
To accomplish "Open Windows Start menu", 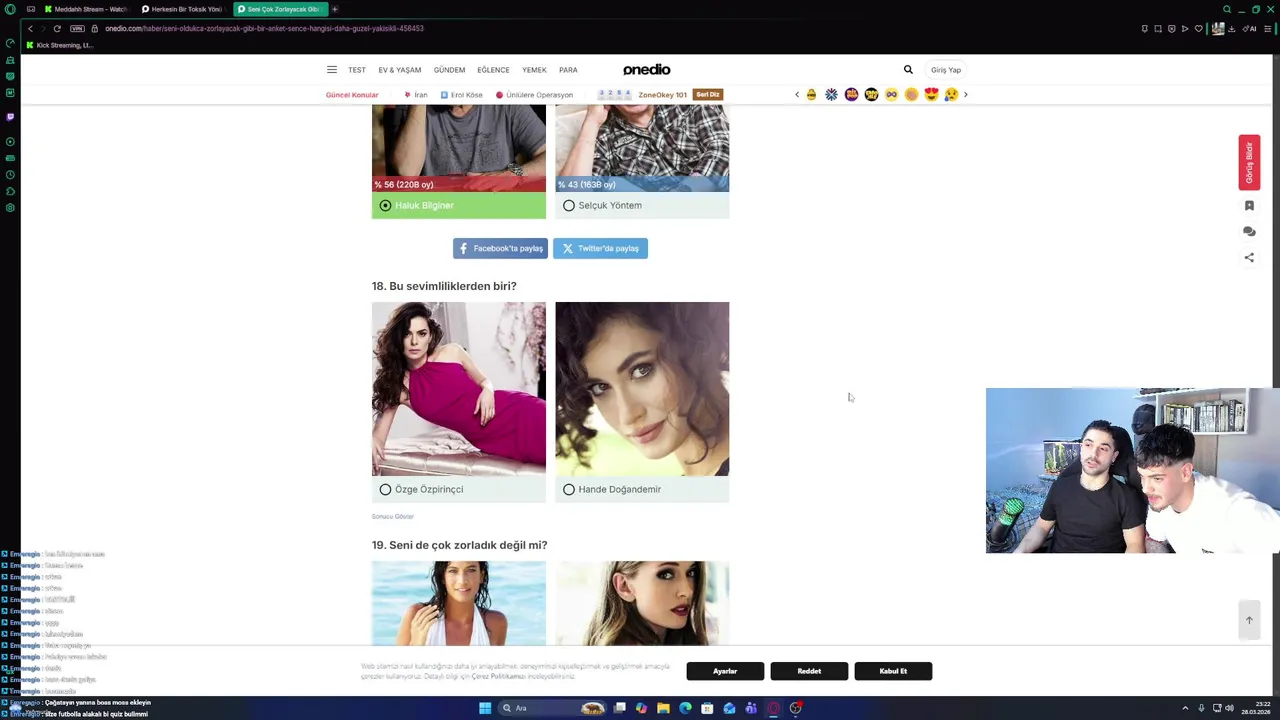I will (x=485, y=708).
